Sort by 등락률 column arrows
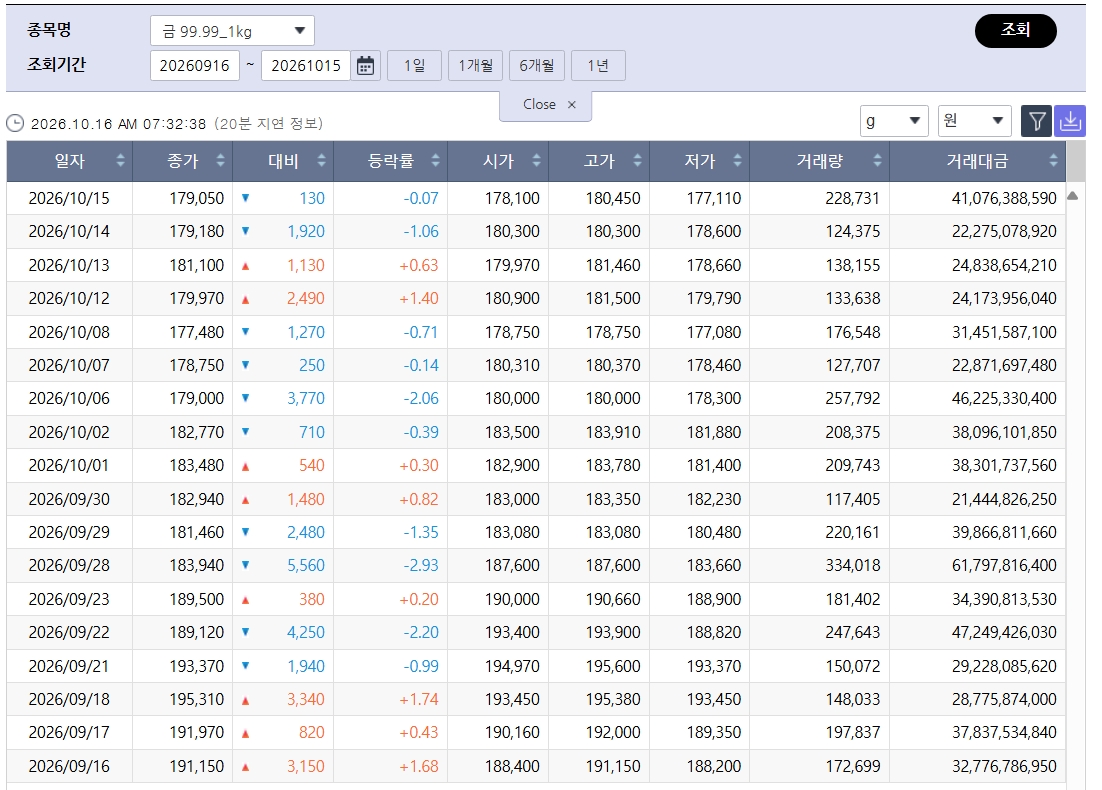 pyautogui.click(x=436, y=161)
